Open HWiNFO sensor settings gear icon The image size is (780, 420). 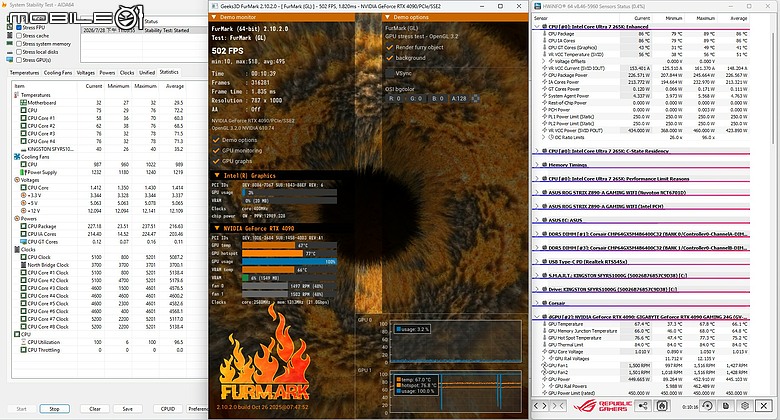[745, 406]
